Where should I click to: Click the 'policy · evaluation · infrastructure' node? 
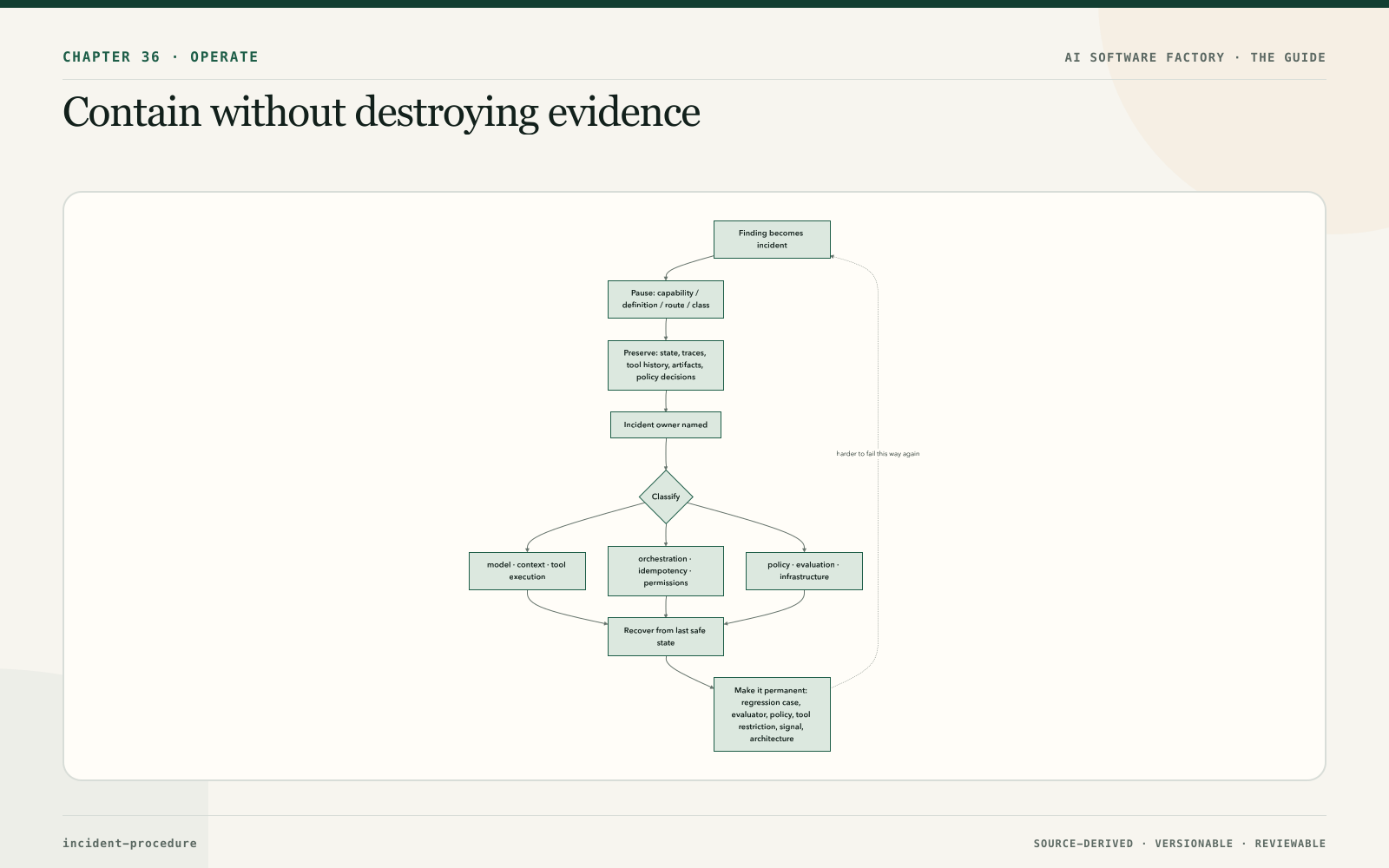click(x=804, y=571)
